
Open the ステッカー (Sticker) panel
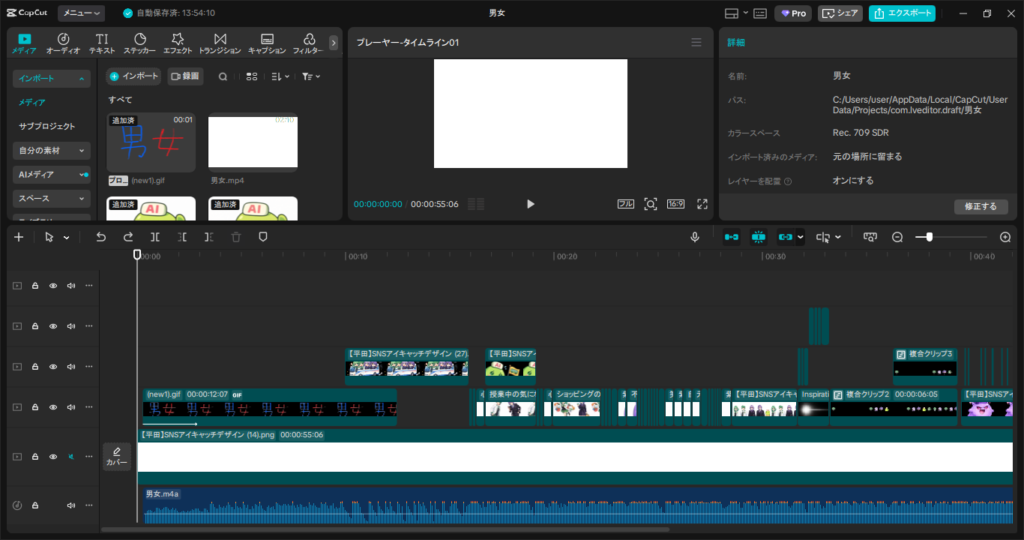tap(140, 43)
